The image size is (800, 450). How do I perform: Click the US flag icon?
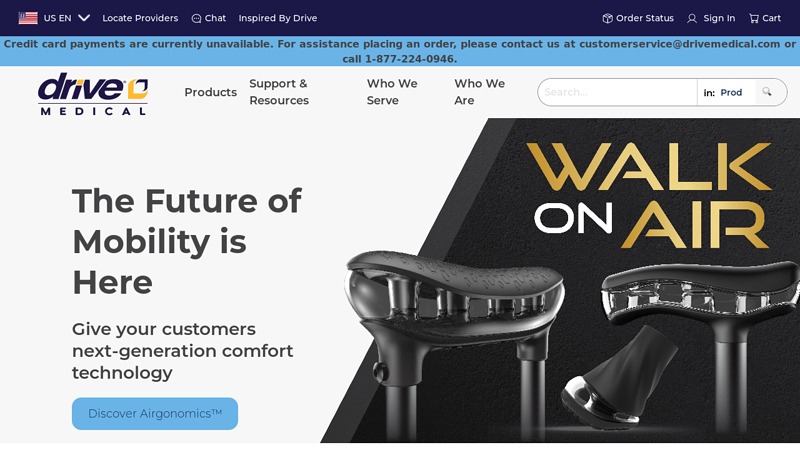(x=28, y=18)
